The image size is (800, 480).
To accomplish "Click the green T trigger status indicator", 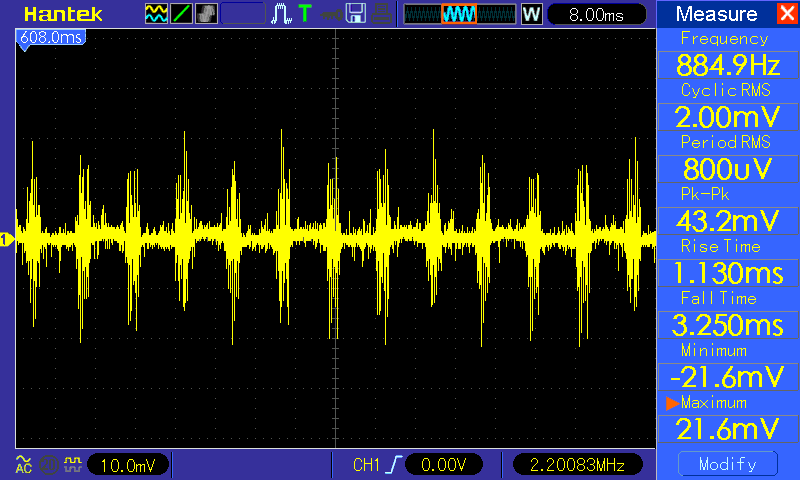I will (x=305, y=13).
